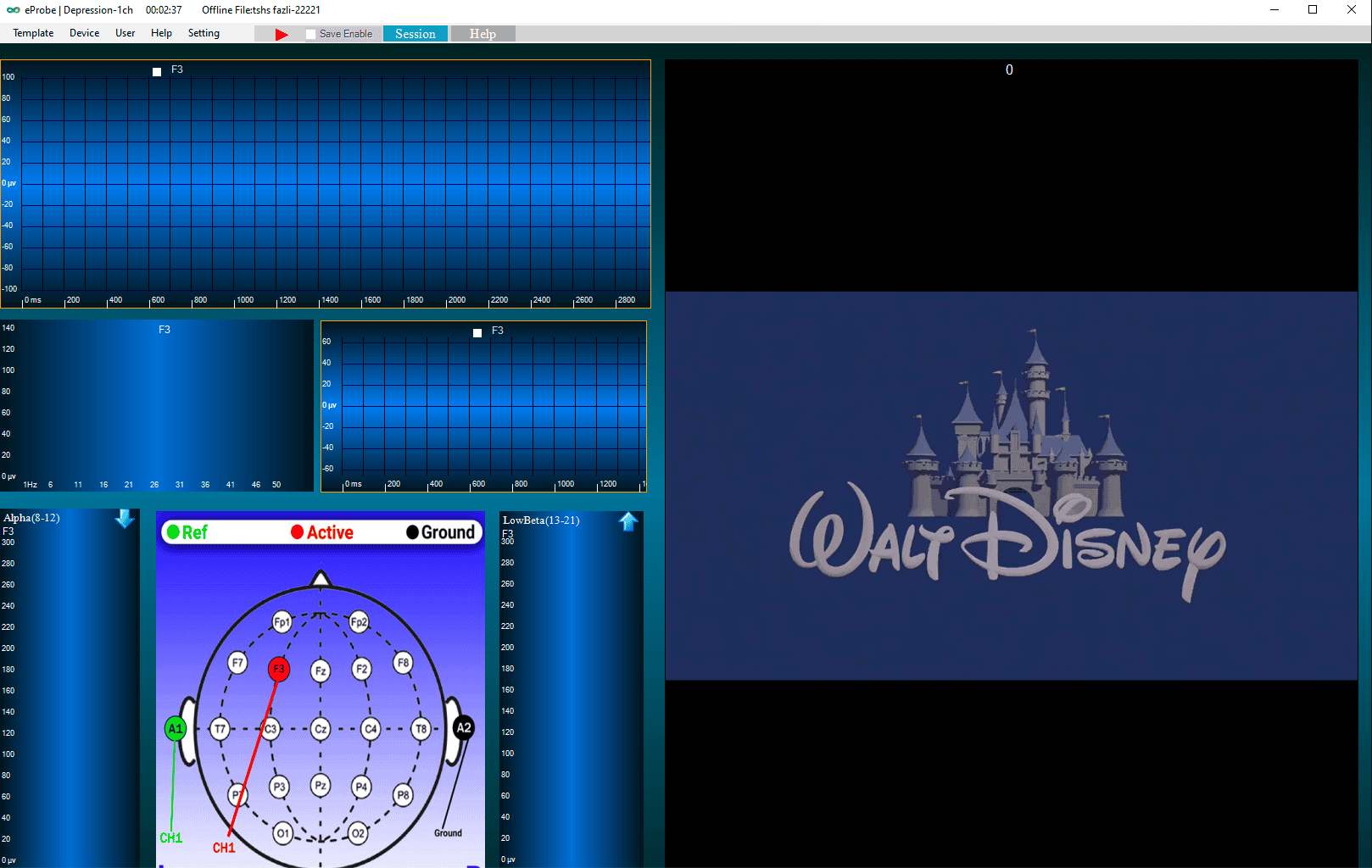Click the red Active legend dot
1372x868 pixels.
(298, 532)
